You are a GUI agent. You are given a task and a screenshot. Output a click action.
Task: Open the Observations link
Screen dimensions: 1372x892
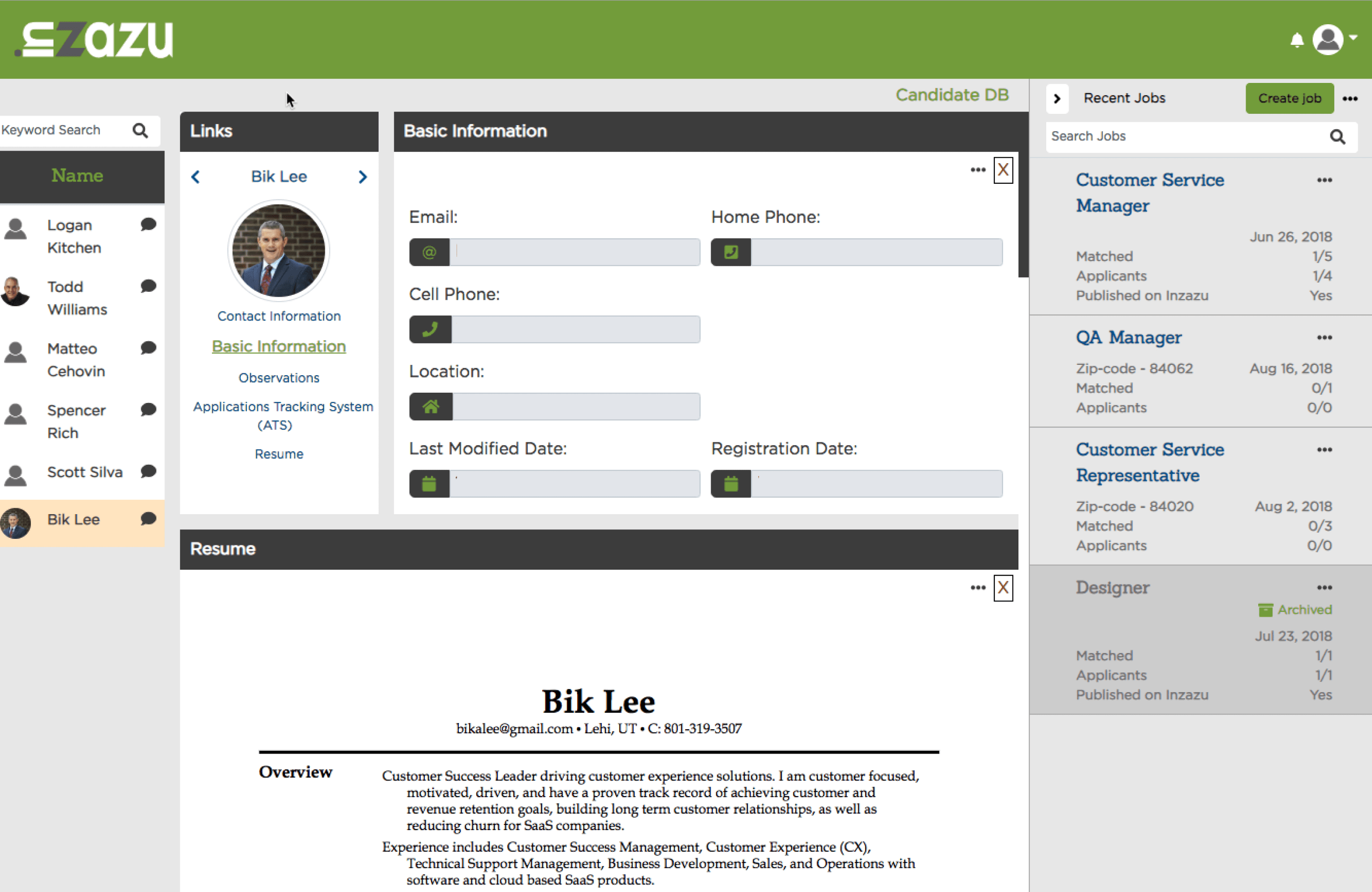tap(279, 378)
